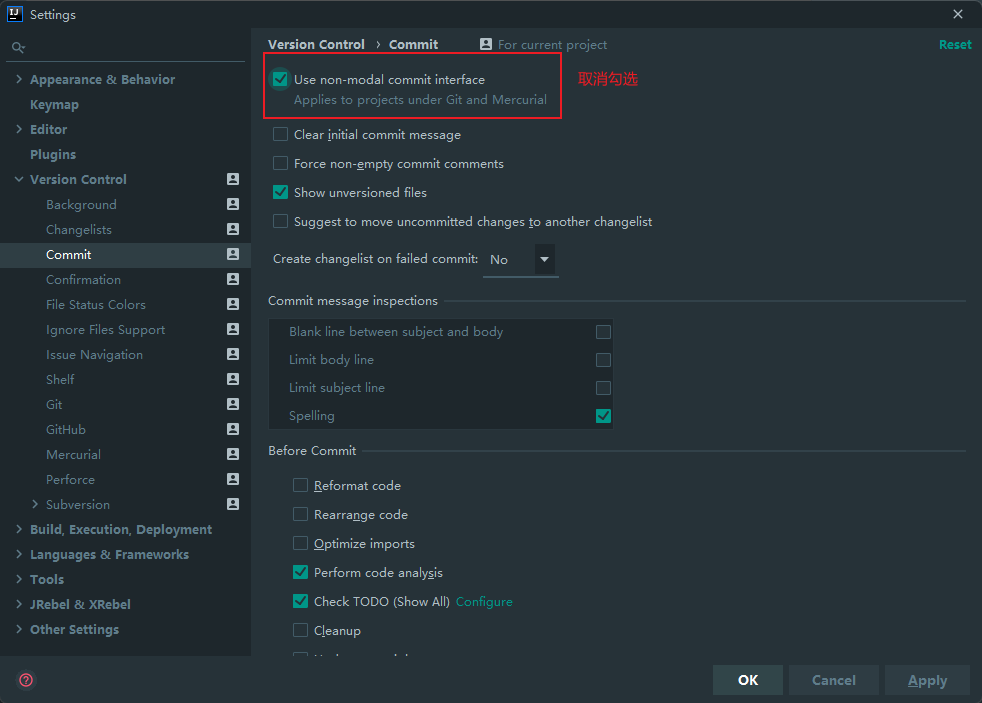Screen dimensions: 982x703
Task: Select the Blank line between subject row
Action: click(396, 332)
